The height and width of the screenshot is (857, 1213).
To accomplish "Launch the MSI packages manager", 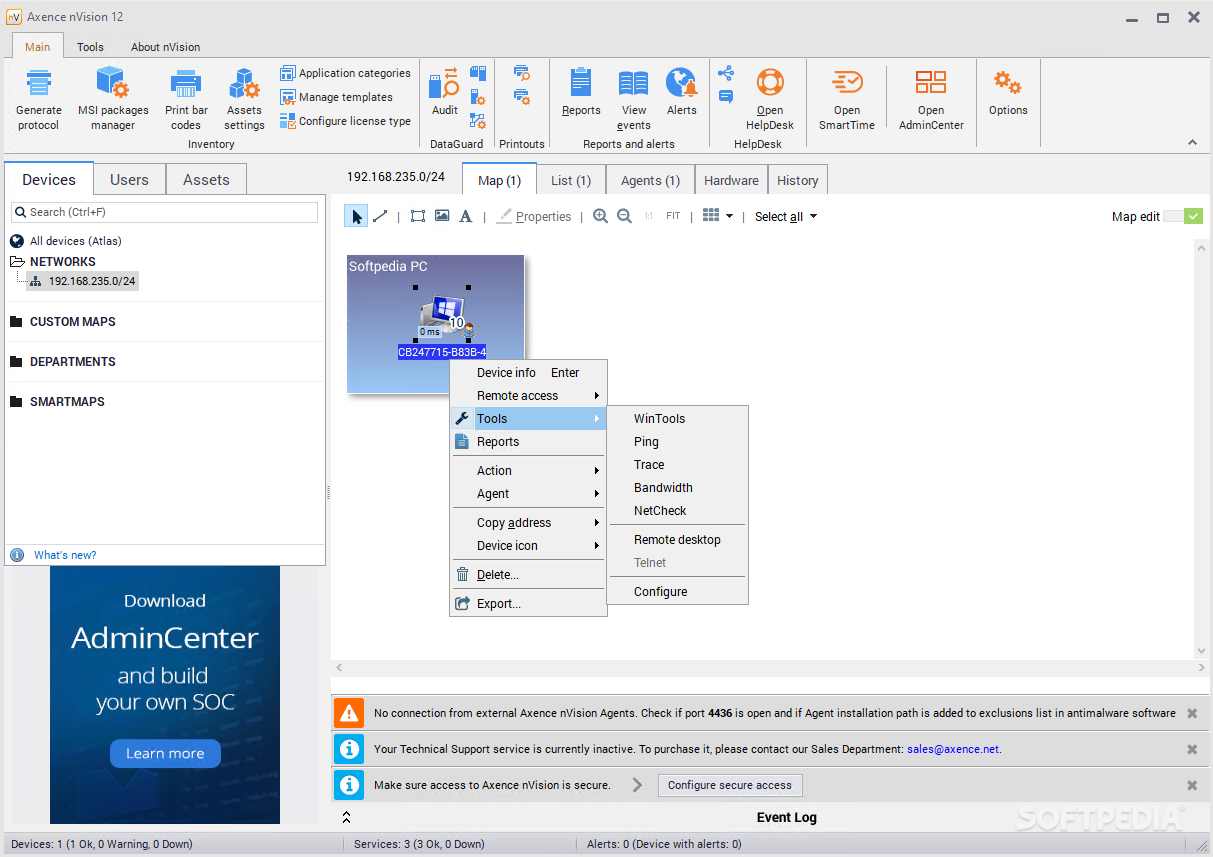I will 113,99.
